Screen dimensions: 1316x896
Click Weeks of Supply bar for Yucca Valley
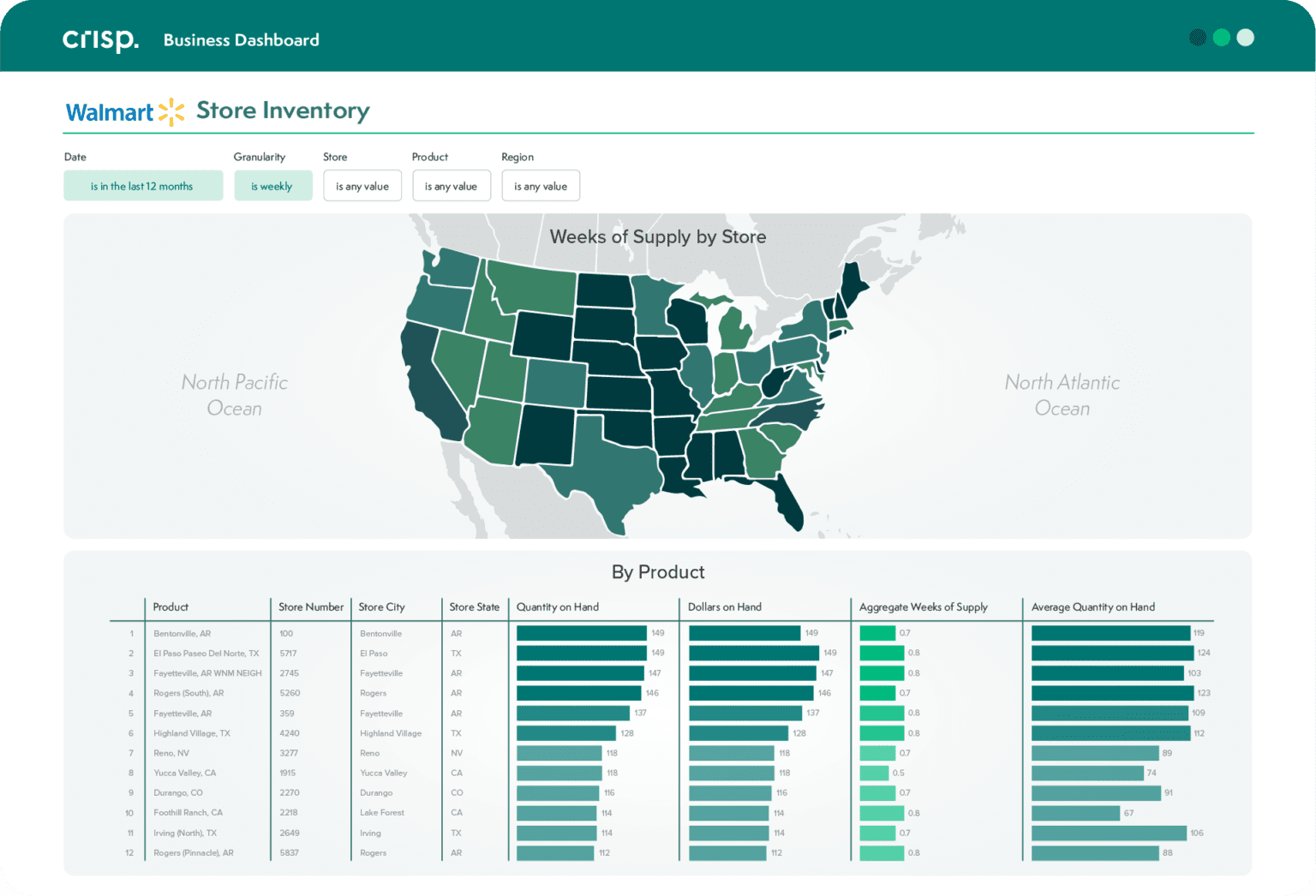pyautogui.click(x=874, y=773)
